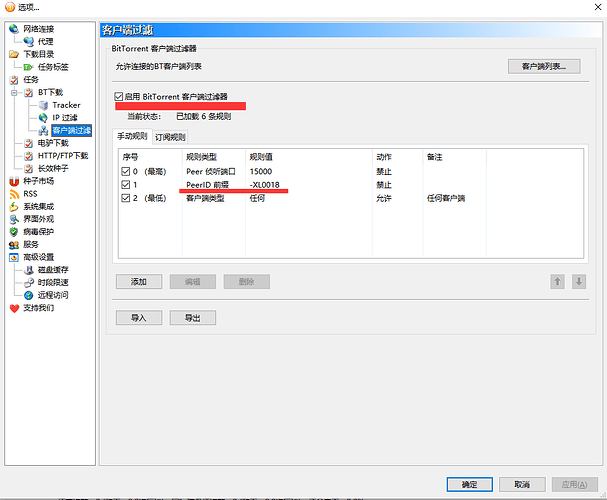Click the 导入 button

tap(139, 318)
